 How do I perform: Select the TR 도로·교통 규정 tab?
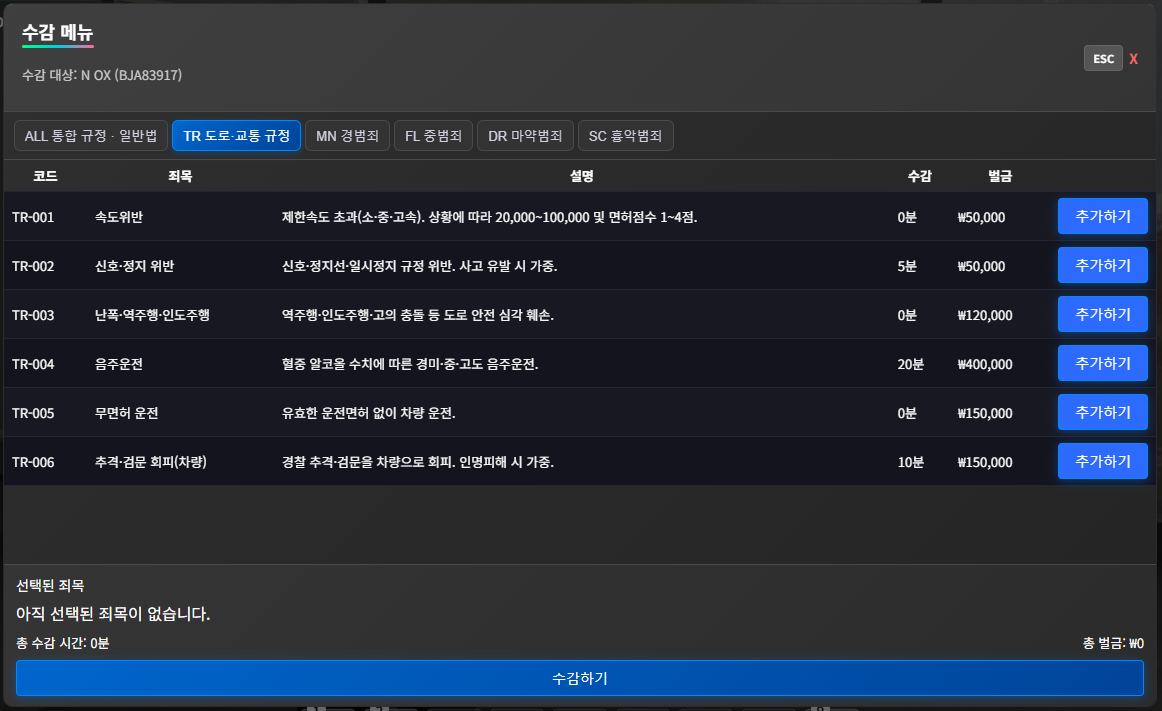pyautogui.click(x=236, y=135)
